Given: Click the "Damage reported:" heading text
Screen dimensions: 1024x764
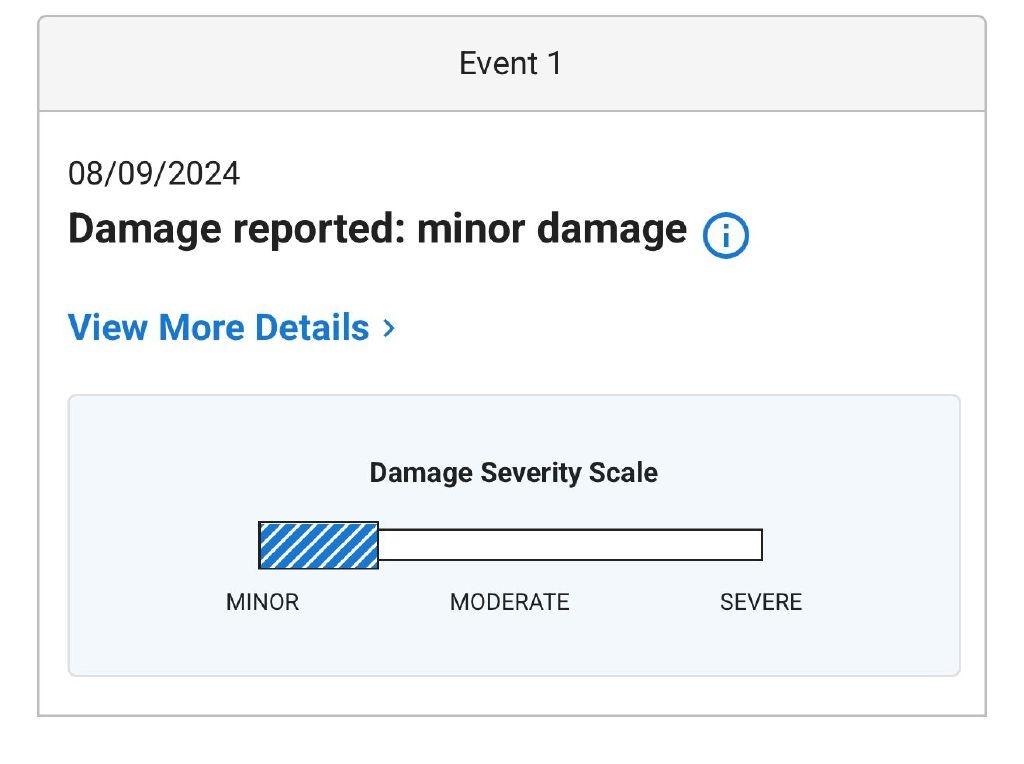Looking at the screenshot, I should 236,230.
